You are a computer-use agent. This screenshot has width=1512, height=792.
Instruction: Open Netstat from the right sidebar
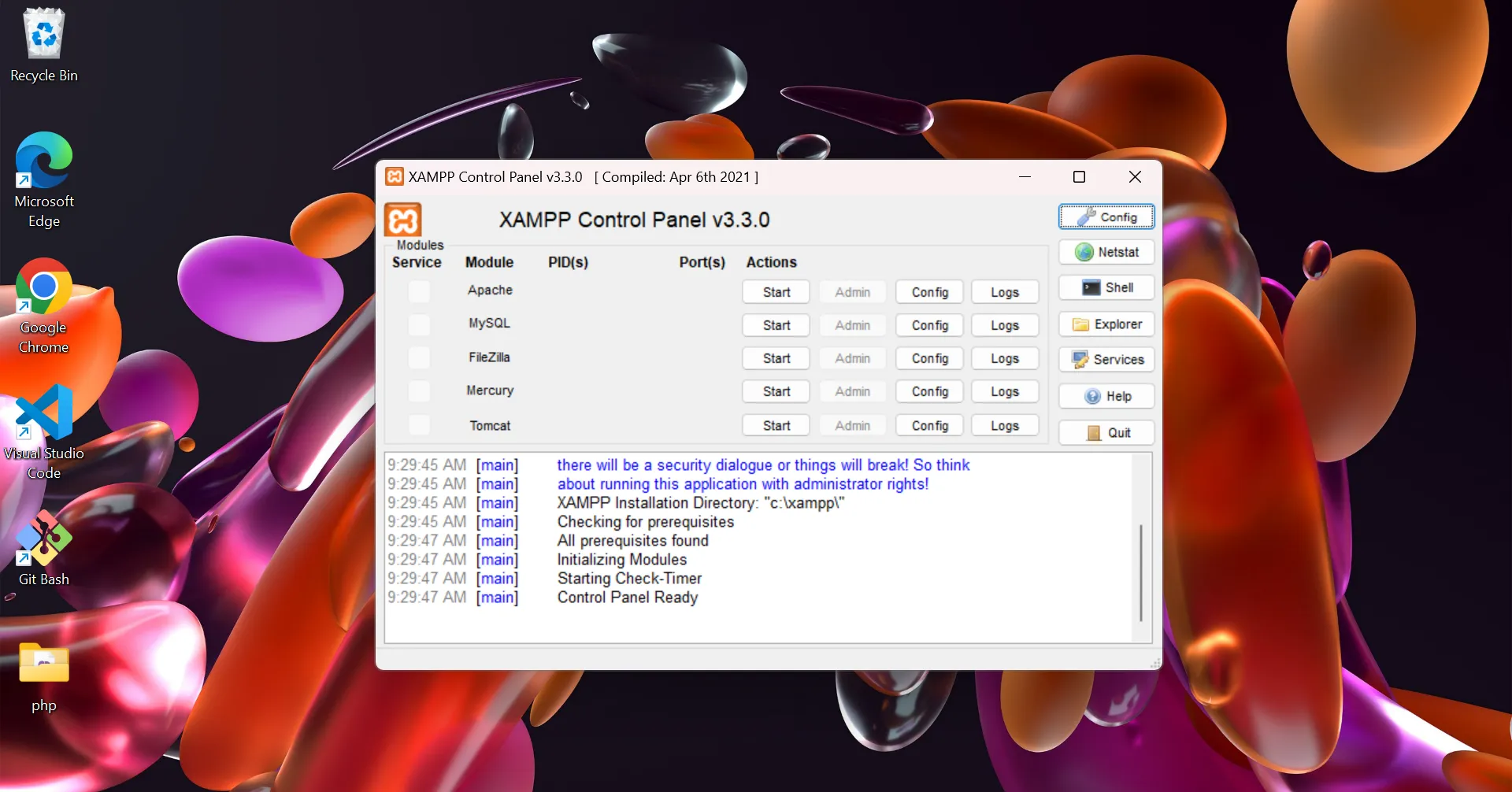(x=1106, y=252)
